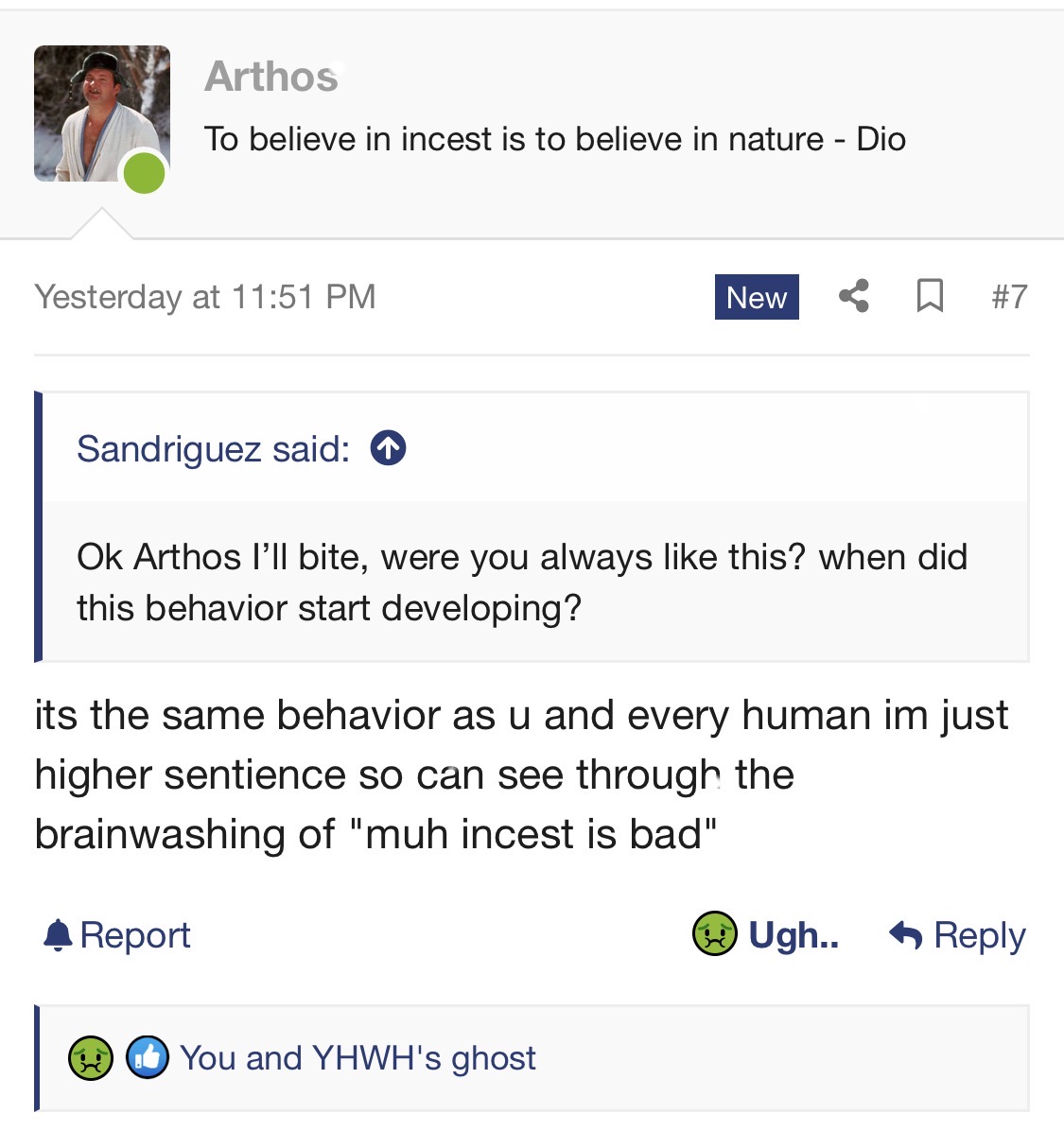Screen dimensions: 1064x1131
Task: Click the quoted text from Sandriguez to expand it
Action: coord(521,582)
